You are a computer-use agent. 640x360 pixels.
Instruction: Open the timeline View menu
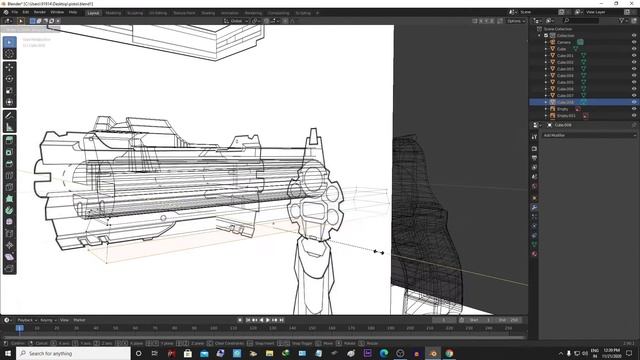coord(64,320)
